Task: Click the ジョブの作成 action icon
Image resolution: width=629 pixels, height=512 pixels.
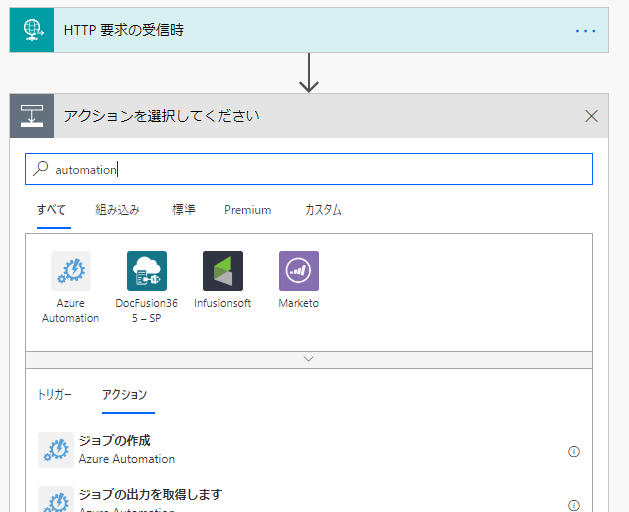Action: point(56,450)
